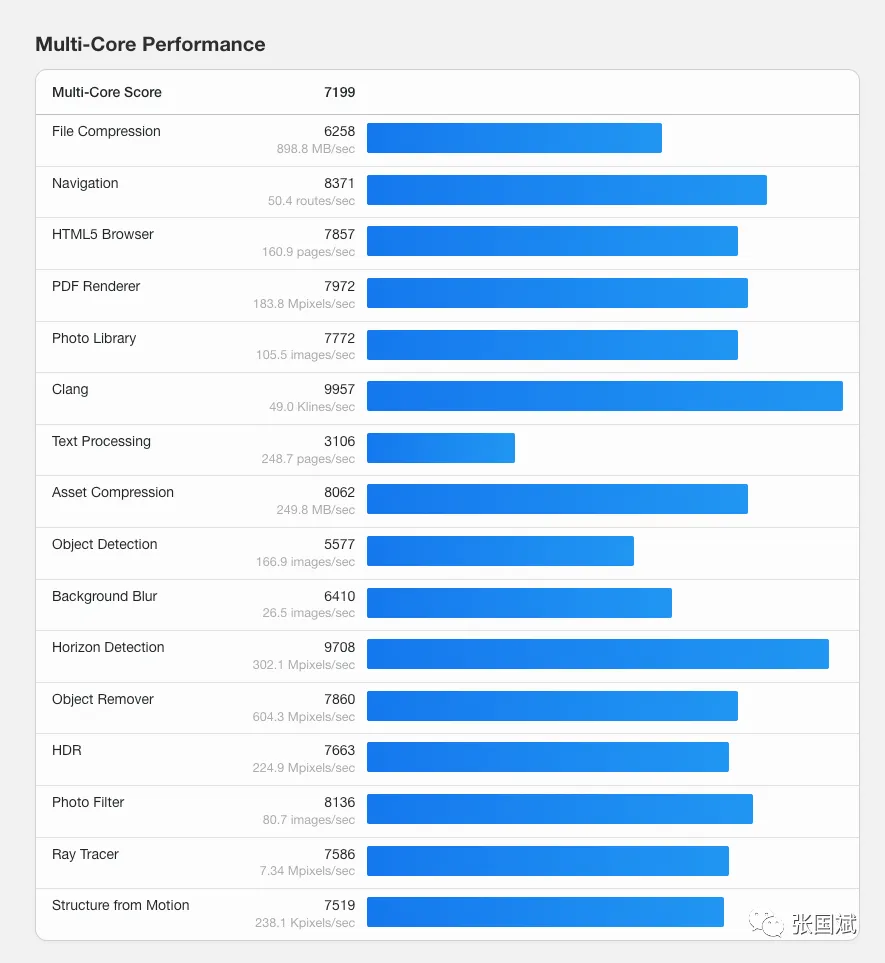
Task: Click the Text Processing short bar
Action: (441, 448)
